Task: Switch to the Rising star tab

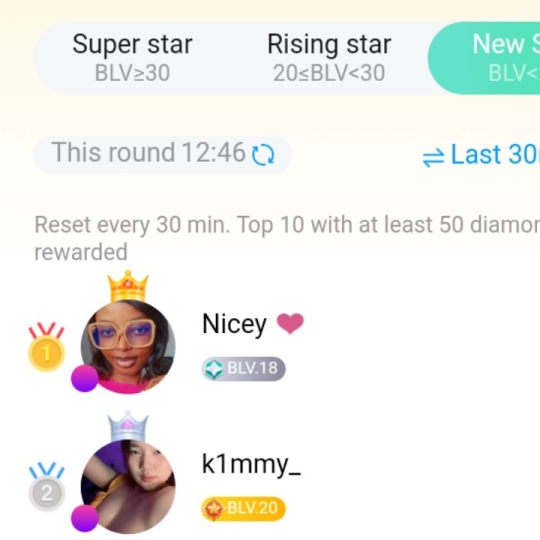Action: point(329,58)
